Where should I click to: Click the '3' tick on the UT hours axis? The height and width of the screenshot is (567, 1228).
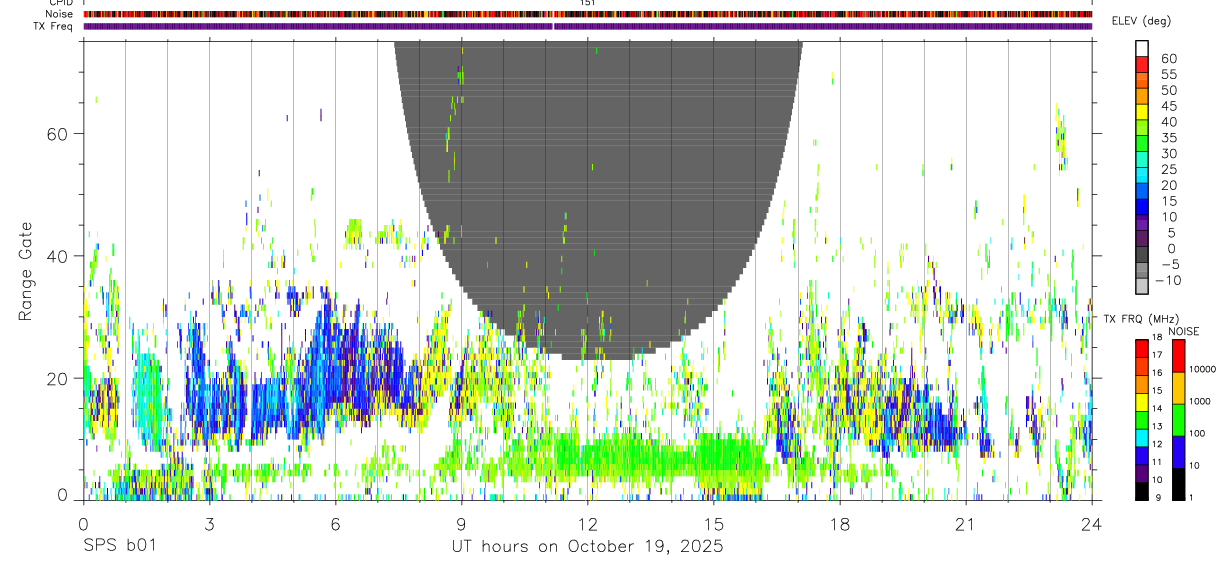209,524
